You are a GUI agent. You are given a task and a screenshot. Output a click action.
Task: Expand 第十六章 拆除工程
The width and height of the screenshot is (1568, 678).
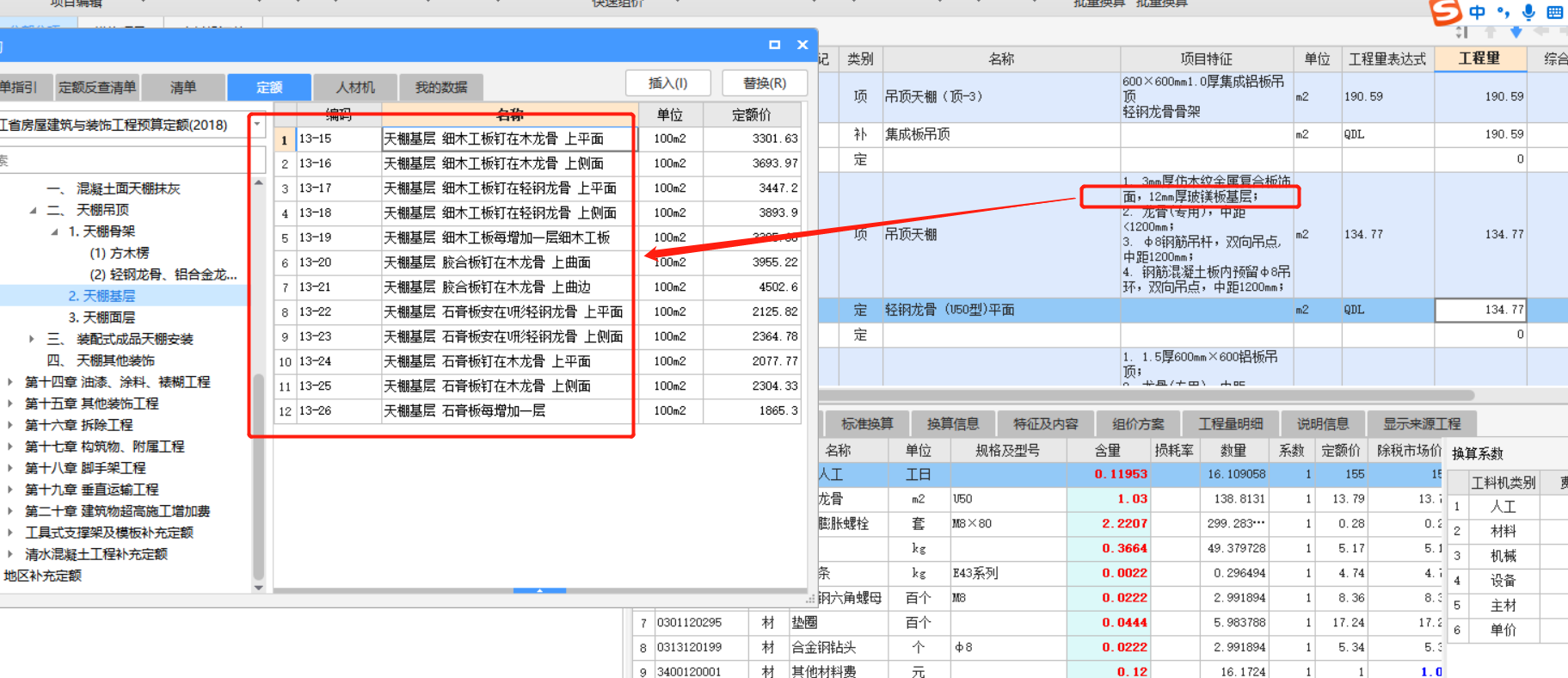[x=9, y=425]
